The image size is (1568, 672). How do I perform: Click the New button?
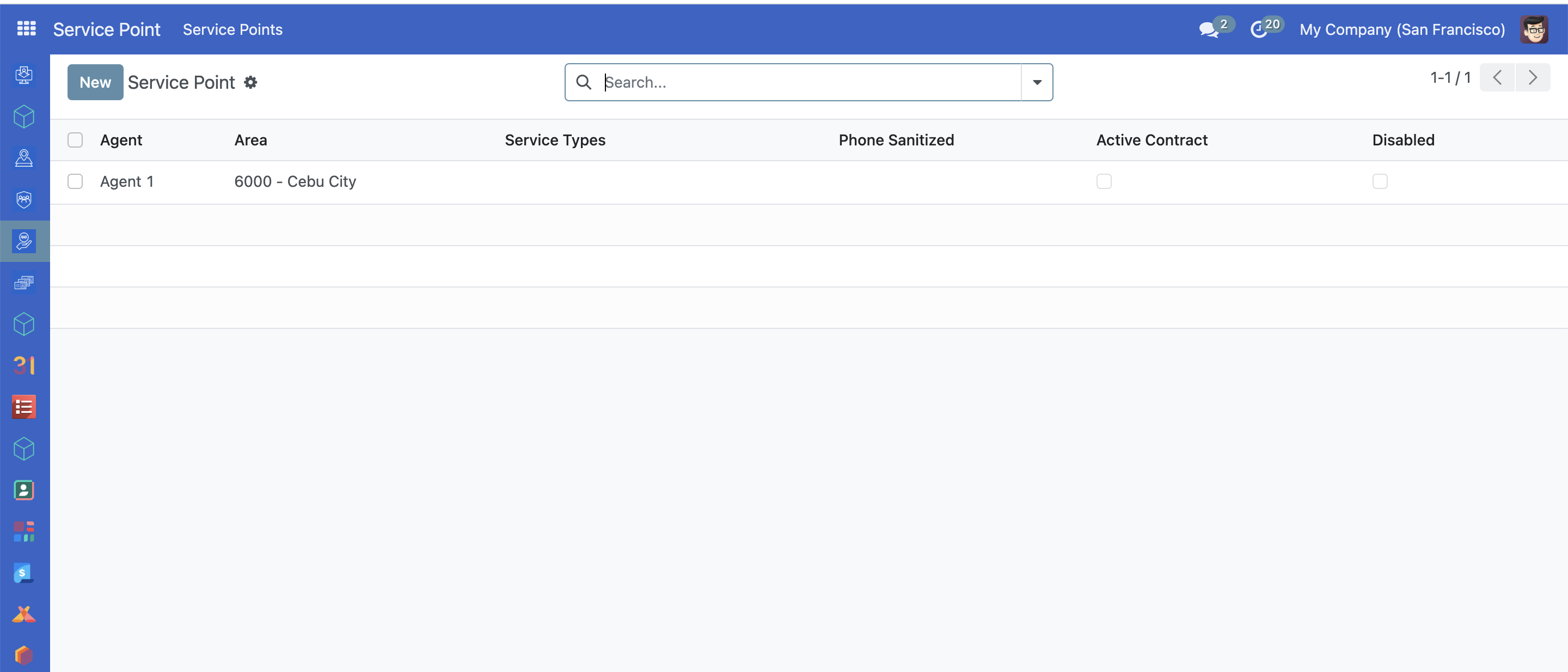95,82
